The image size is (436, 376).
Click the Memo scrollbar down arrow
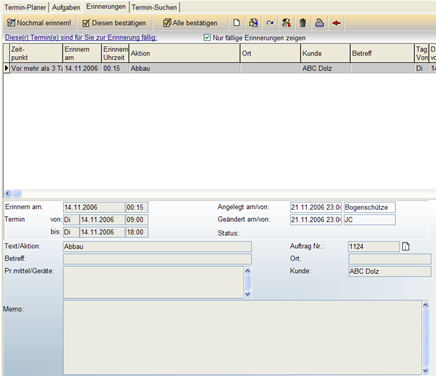coord(426,370)
